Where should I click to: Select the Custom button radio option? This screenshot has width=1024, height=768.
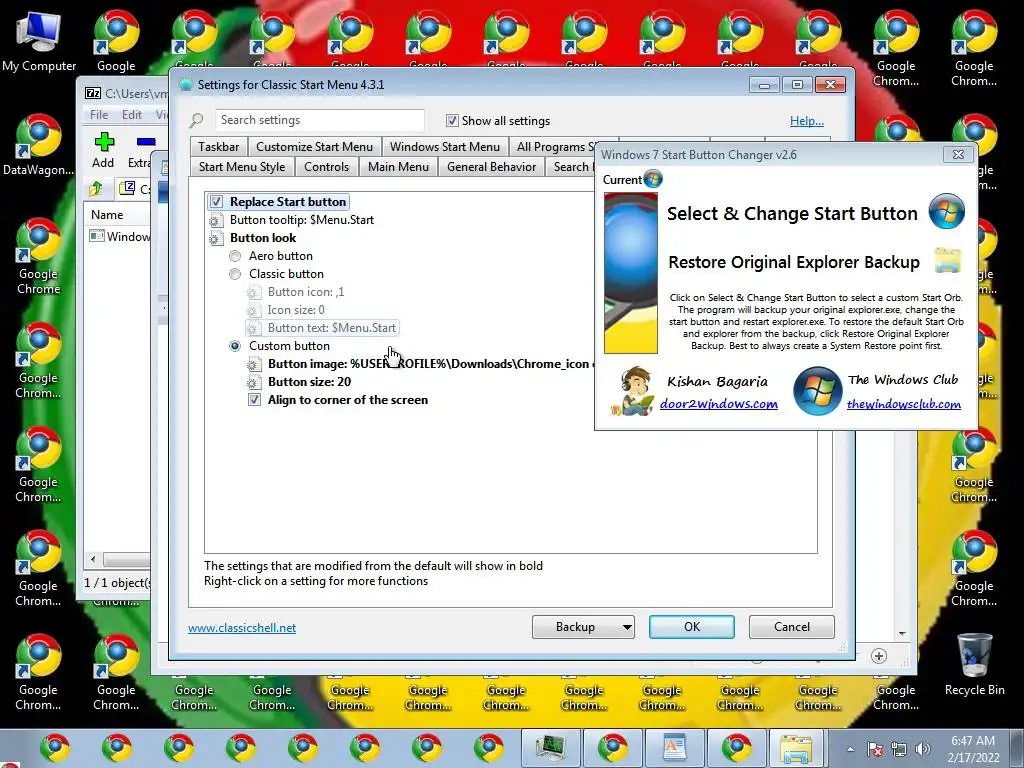tap(235, 346)
